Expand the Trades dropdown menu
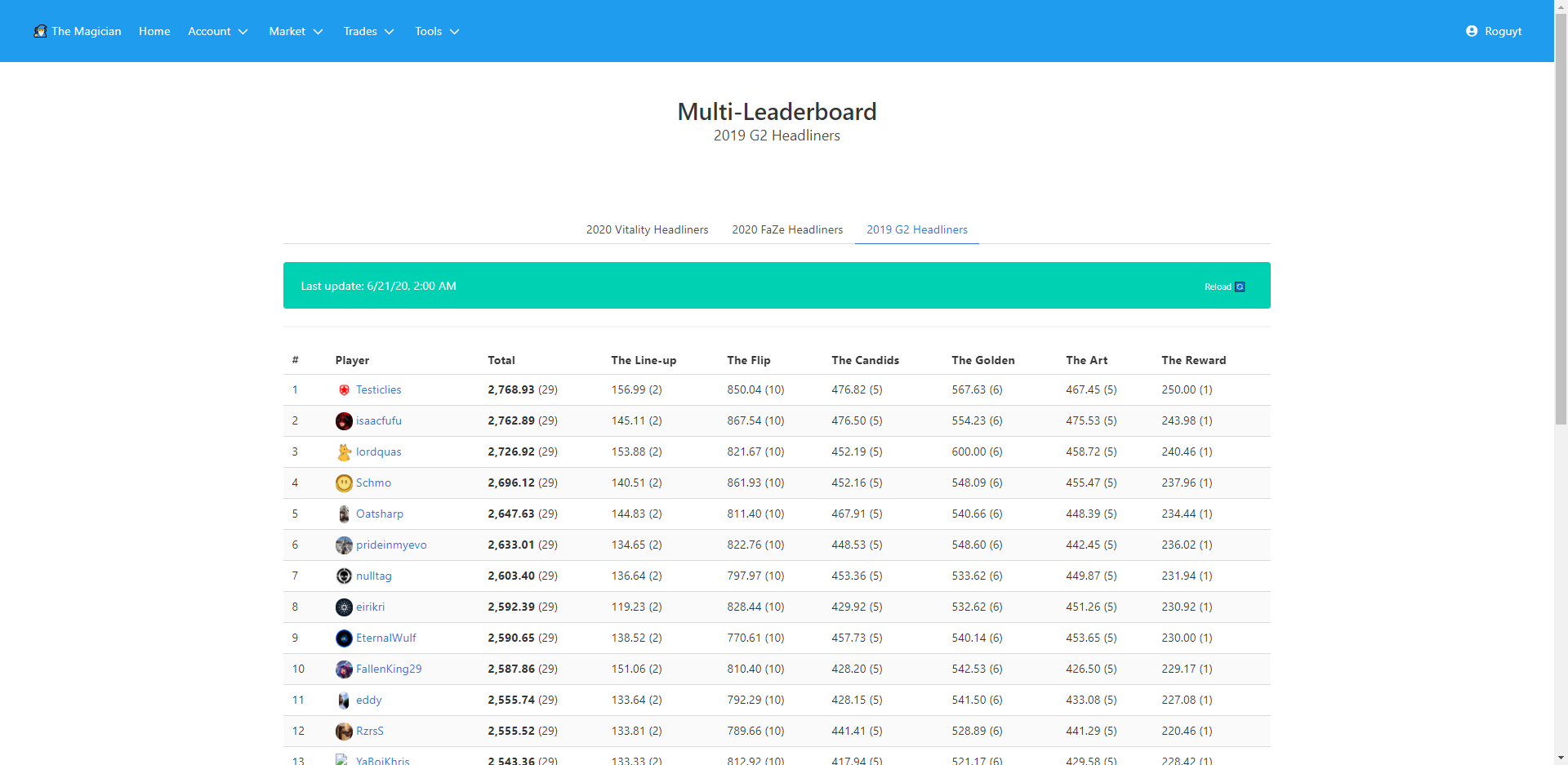1568x765 pixels. pyautogui.click(x=368, y=31)
